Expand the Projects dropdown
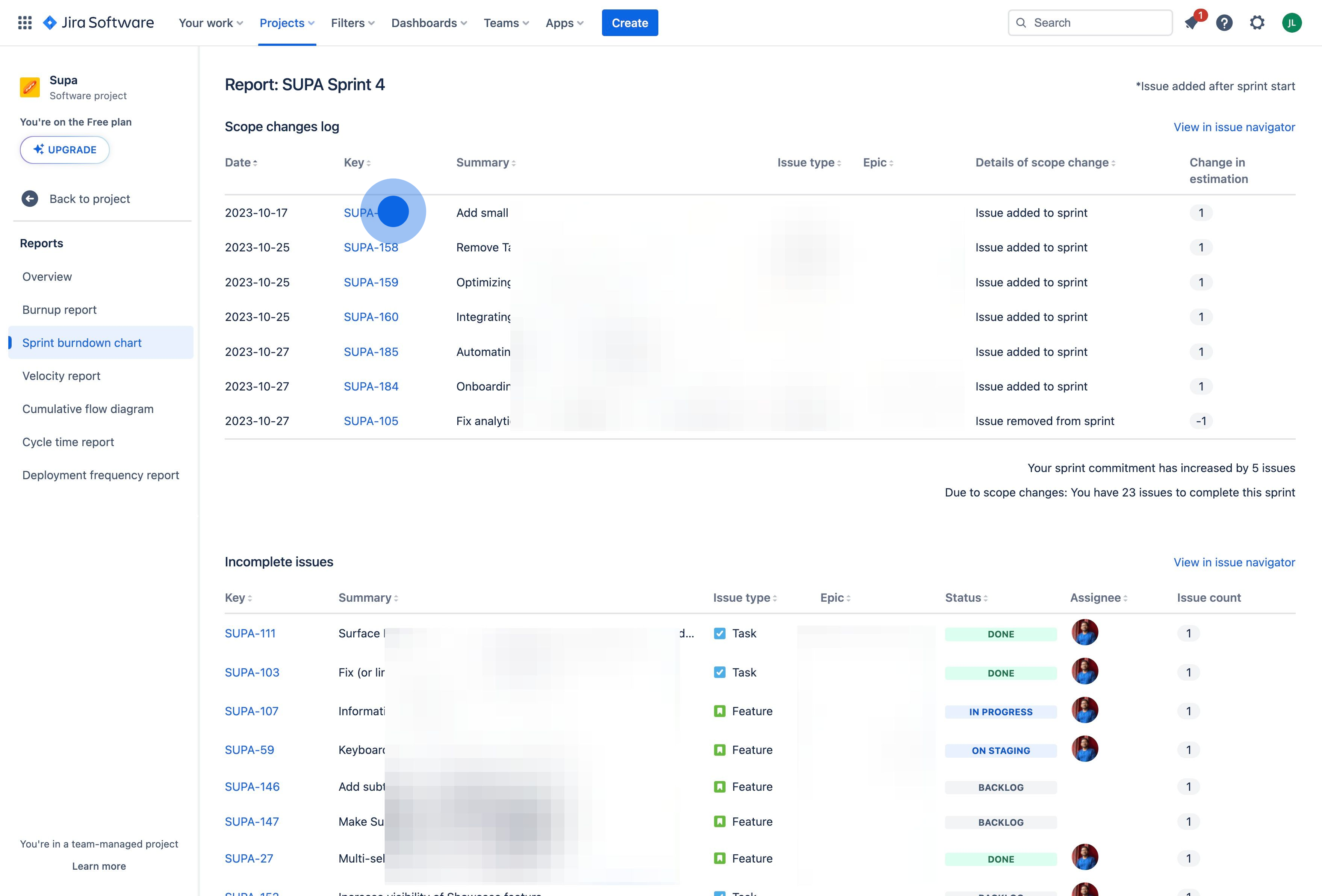 pos(287,23)
